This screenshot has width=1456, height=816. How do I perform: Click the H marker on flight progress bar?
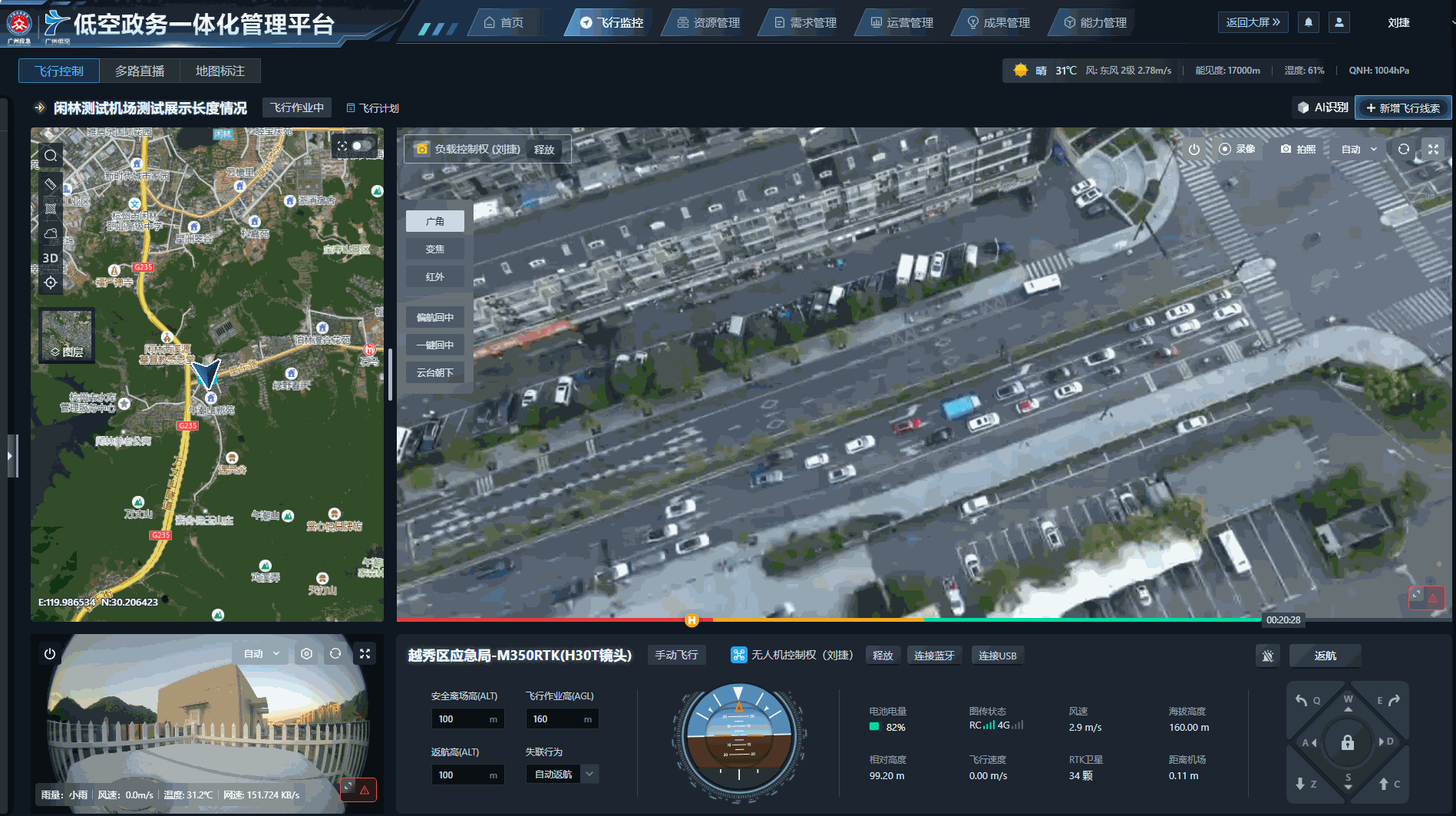click(x=692, y=620)
